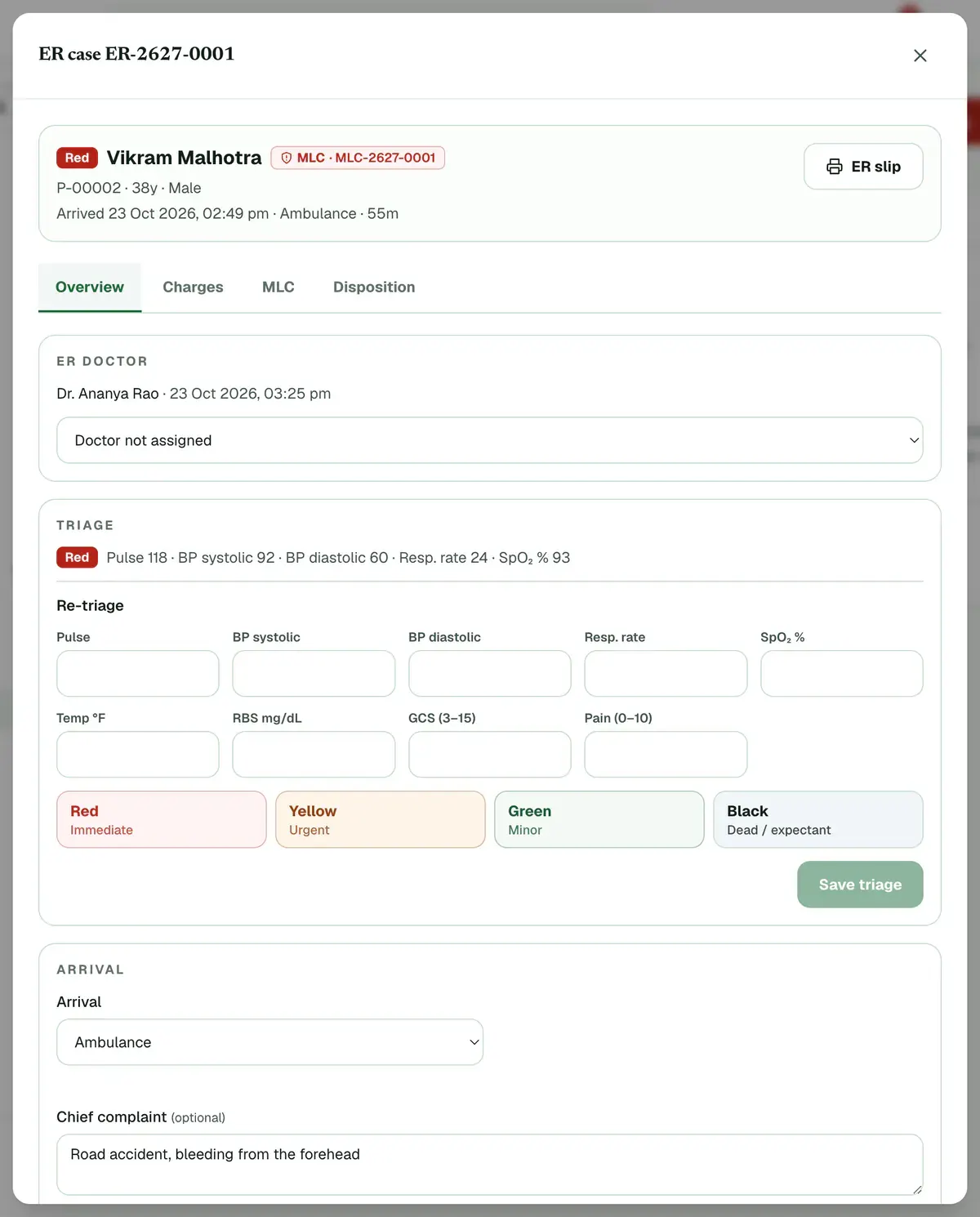Open the Overview tab
Screen dimensions: 980x1217
pos(90,288)
